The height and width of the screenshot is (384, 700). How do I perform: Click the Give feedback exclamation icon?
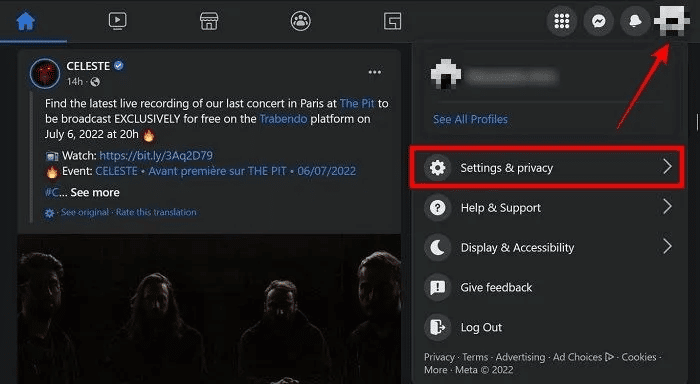pos(438,288)
